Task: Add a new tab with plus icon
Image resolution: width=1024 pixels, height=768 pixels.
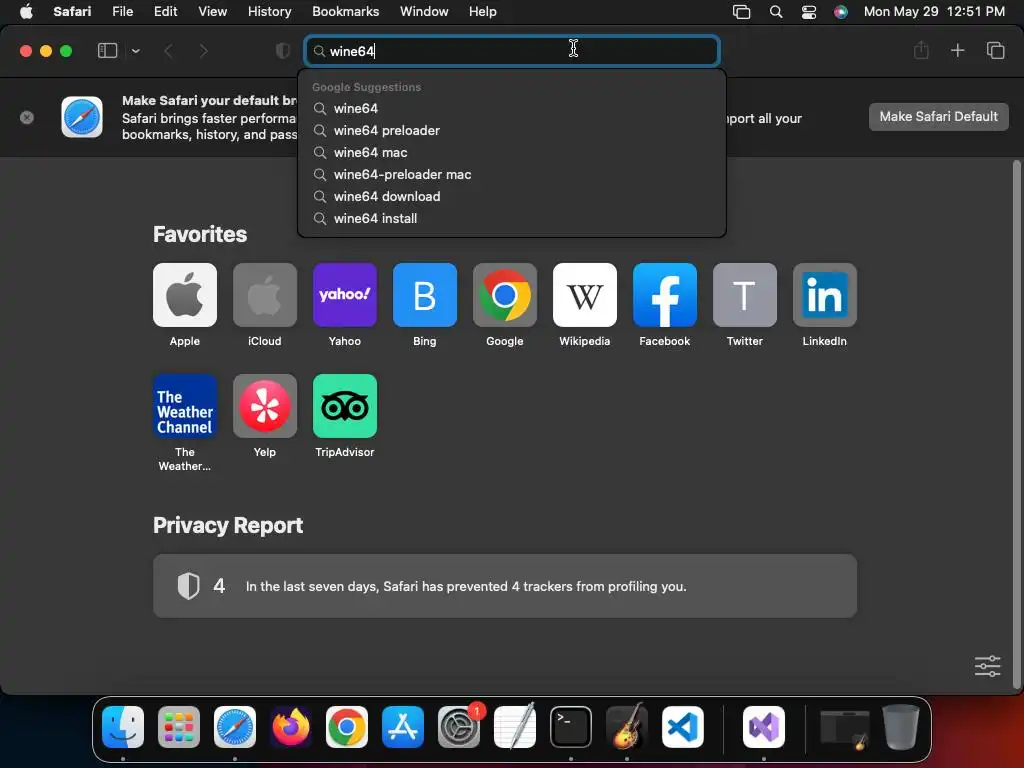Action: click(x=957, y=50)
